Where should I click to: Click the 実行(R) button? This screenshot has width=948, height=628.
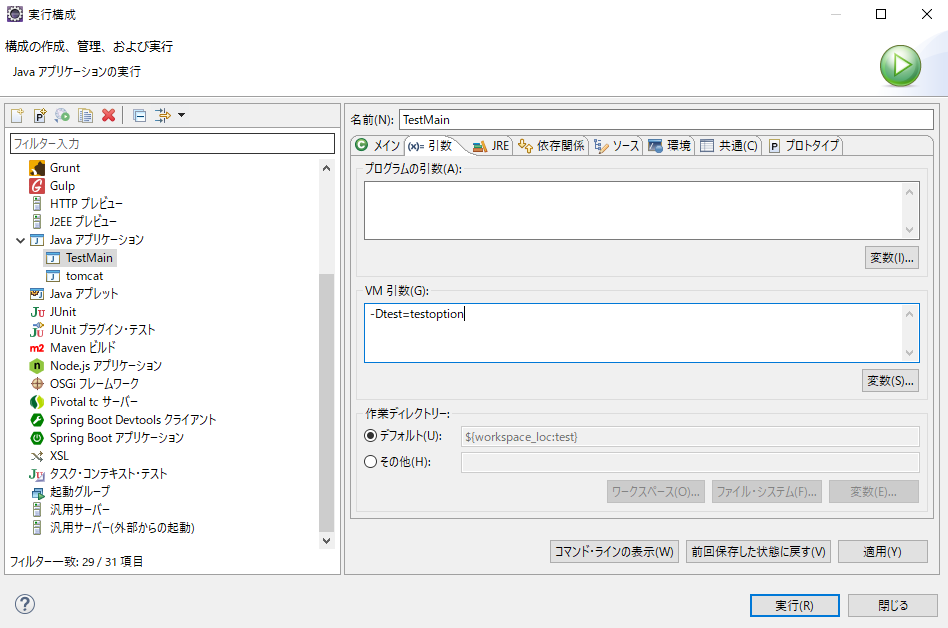(x=794, y=606)
